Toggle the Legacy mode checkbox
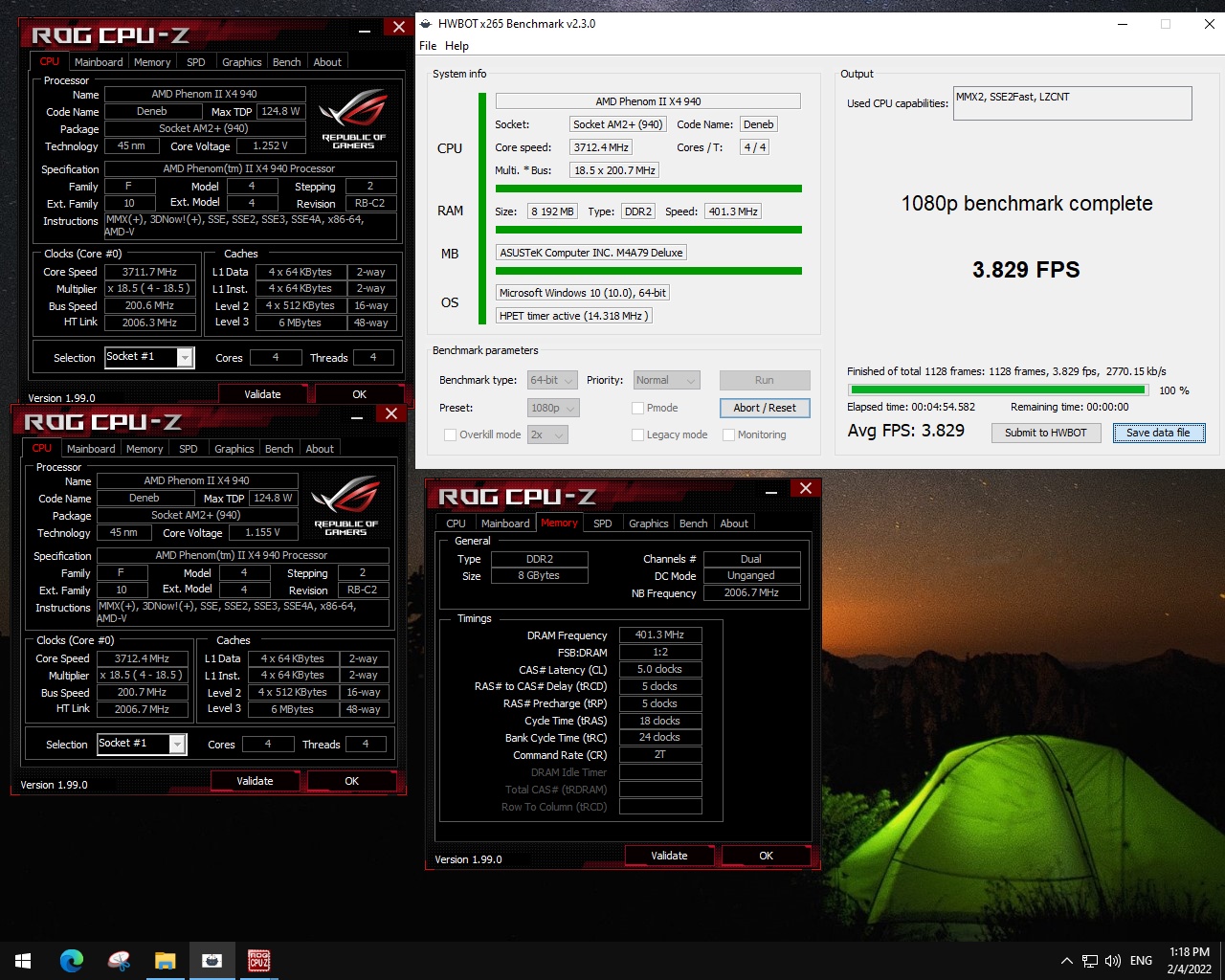 point(637,434)
